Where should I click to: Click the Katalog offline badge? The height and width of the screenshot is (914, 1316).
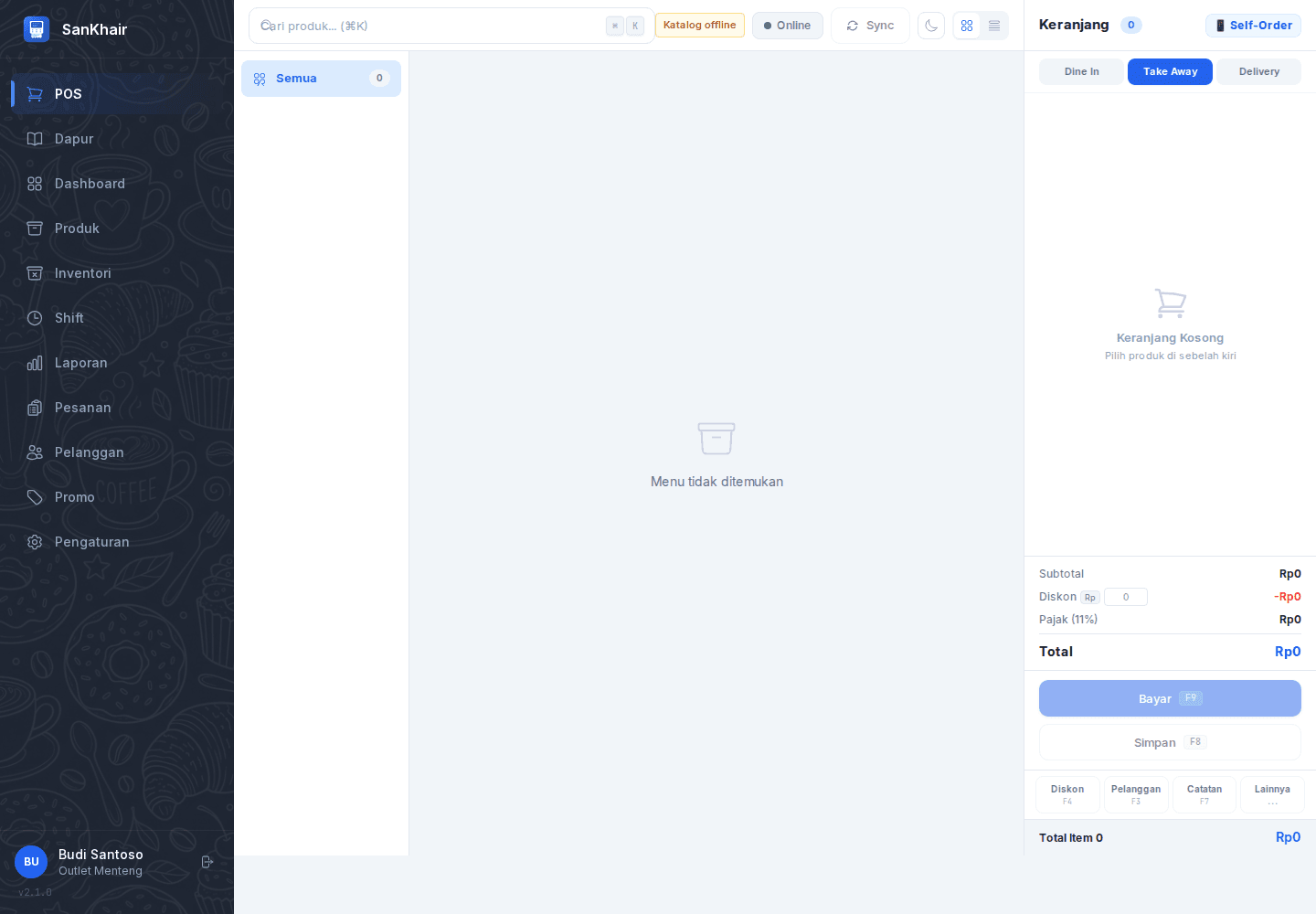pyautogui.click(x=700, y=26)
